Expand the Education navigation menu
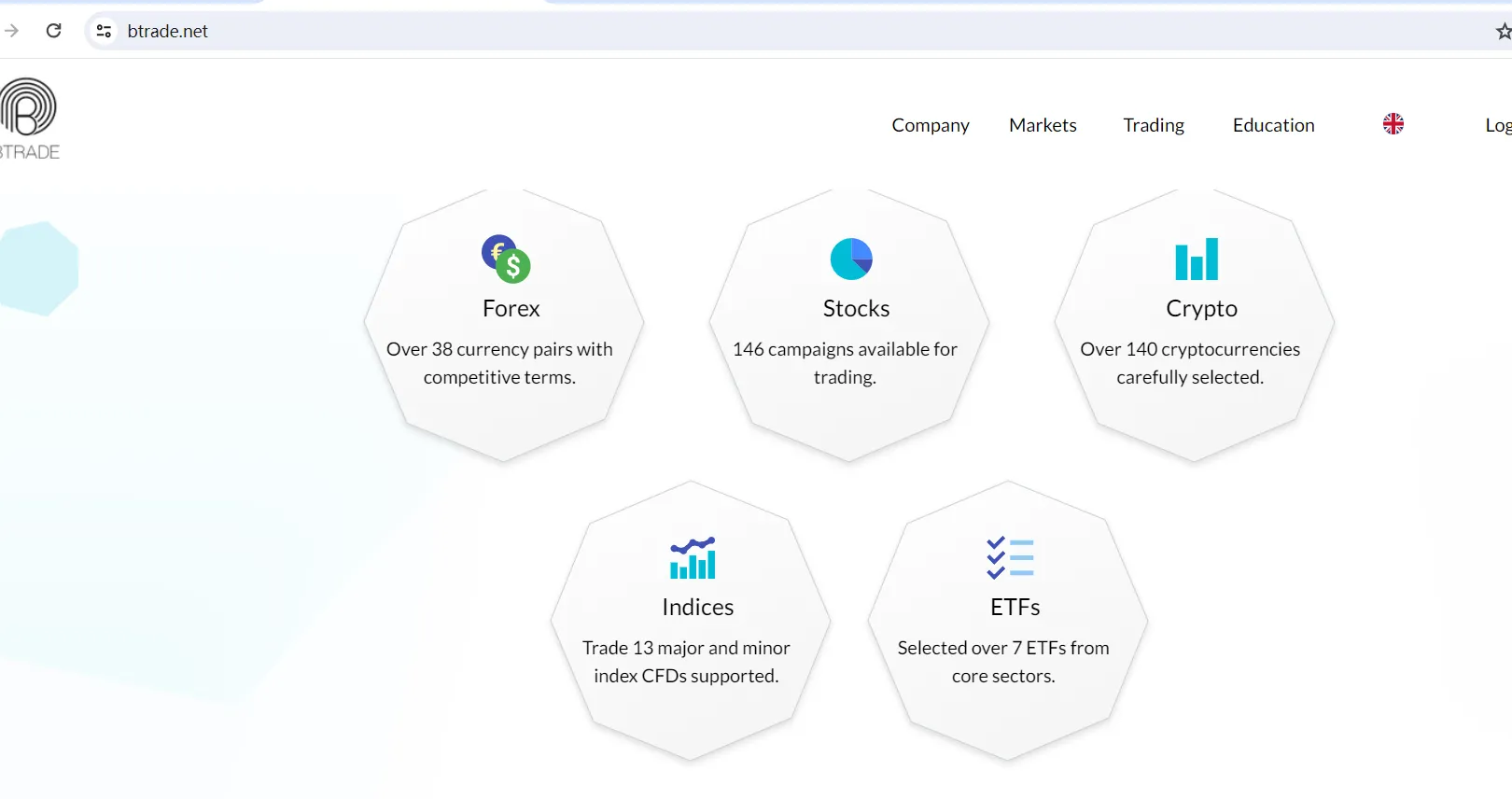The width and height of the screenshot is (1512, 799). [1273, 125]
